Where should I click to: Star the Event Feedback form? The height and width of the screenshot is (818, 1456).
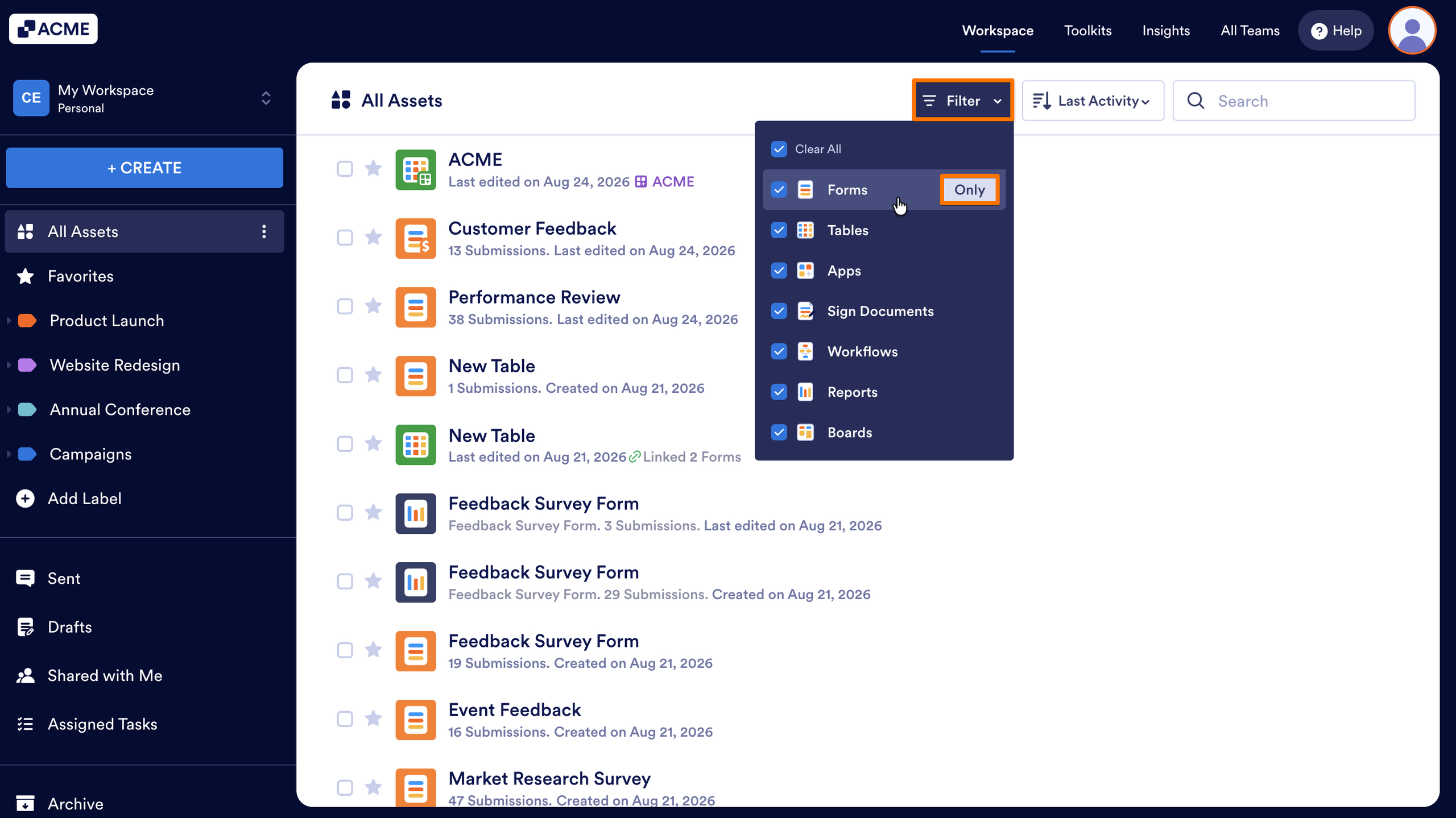(x=373, y=719)
